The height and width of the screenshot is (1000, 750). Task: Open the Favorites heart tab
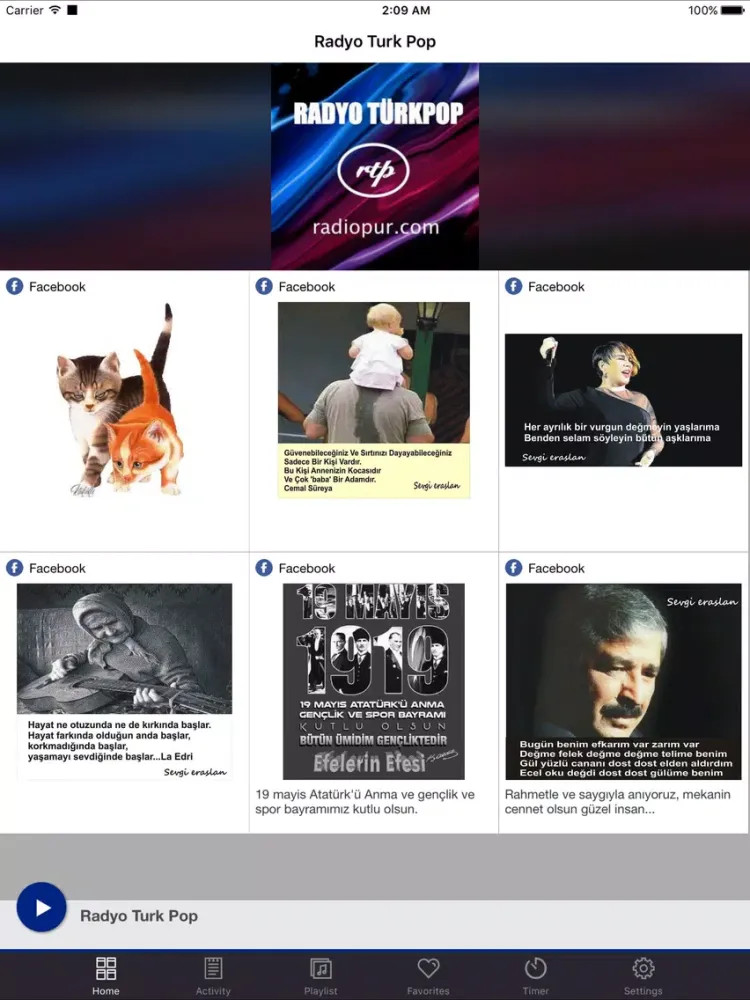[x=428, y=976]
